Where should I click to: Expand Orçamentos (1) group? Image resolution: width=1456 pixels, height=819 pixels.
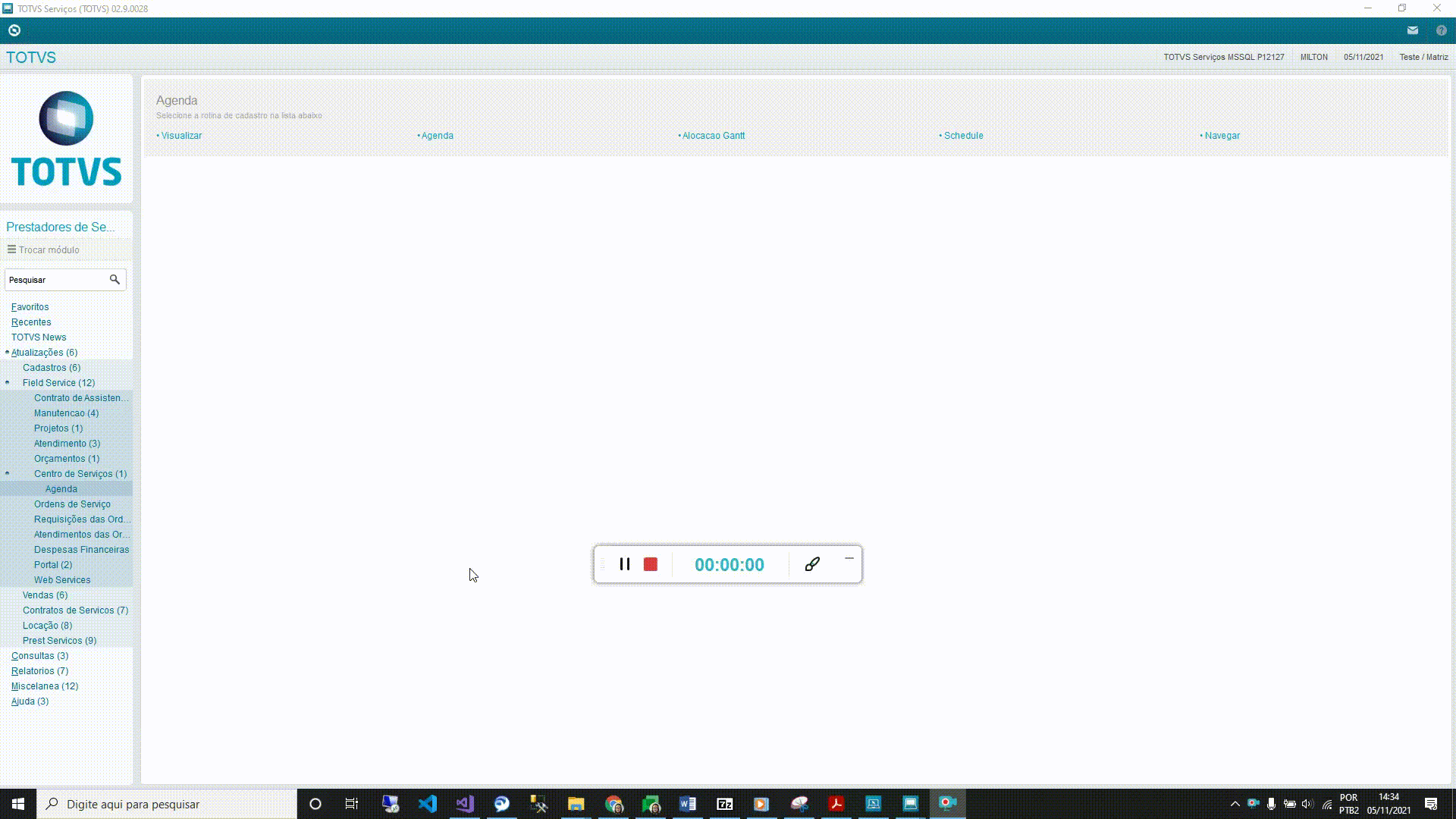(x=67, y=459)
